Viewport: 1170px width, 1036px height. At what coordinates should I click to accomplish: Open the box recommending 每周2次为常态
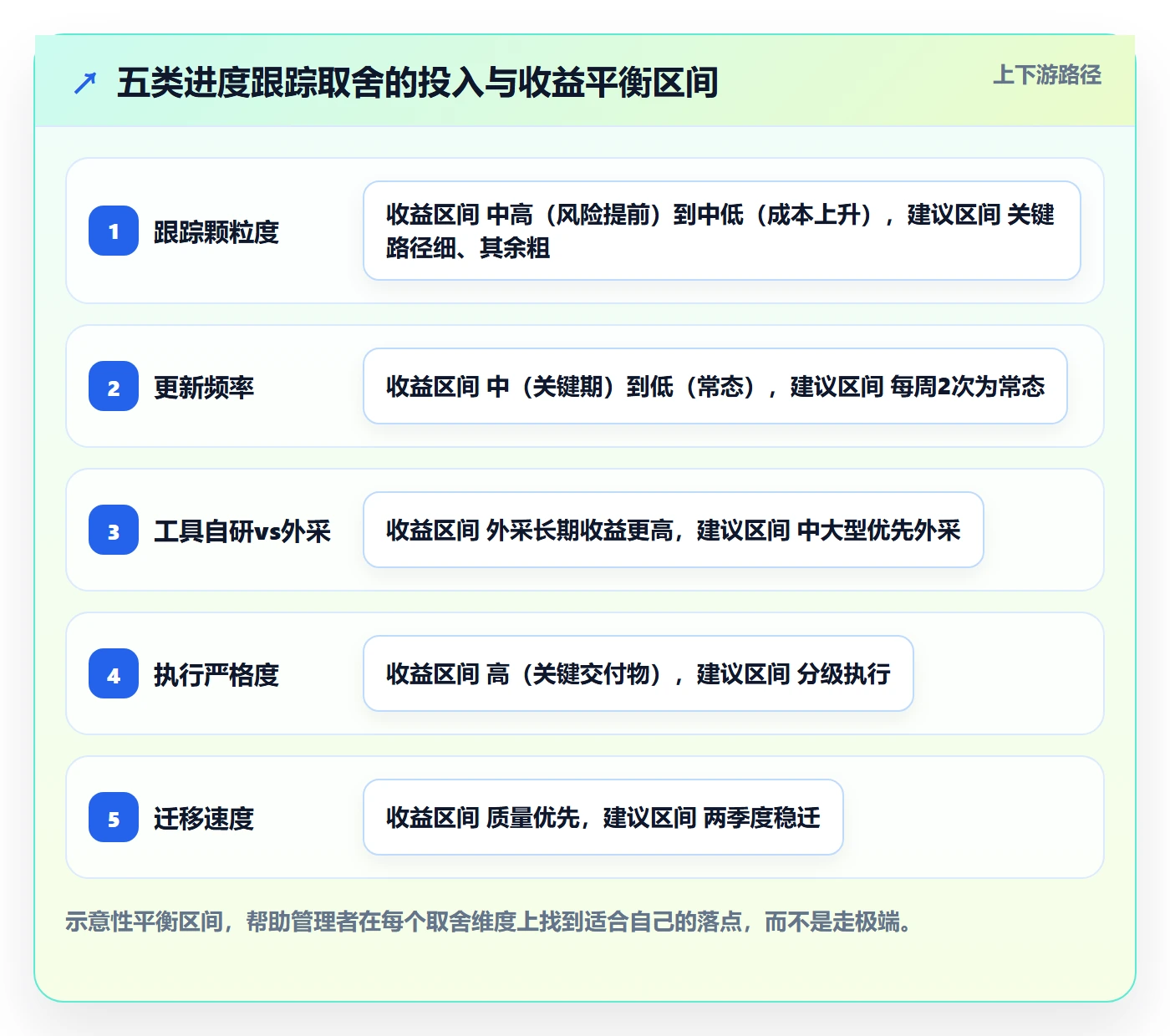pos(715,386)
